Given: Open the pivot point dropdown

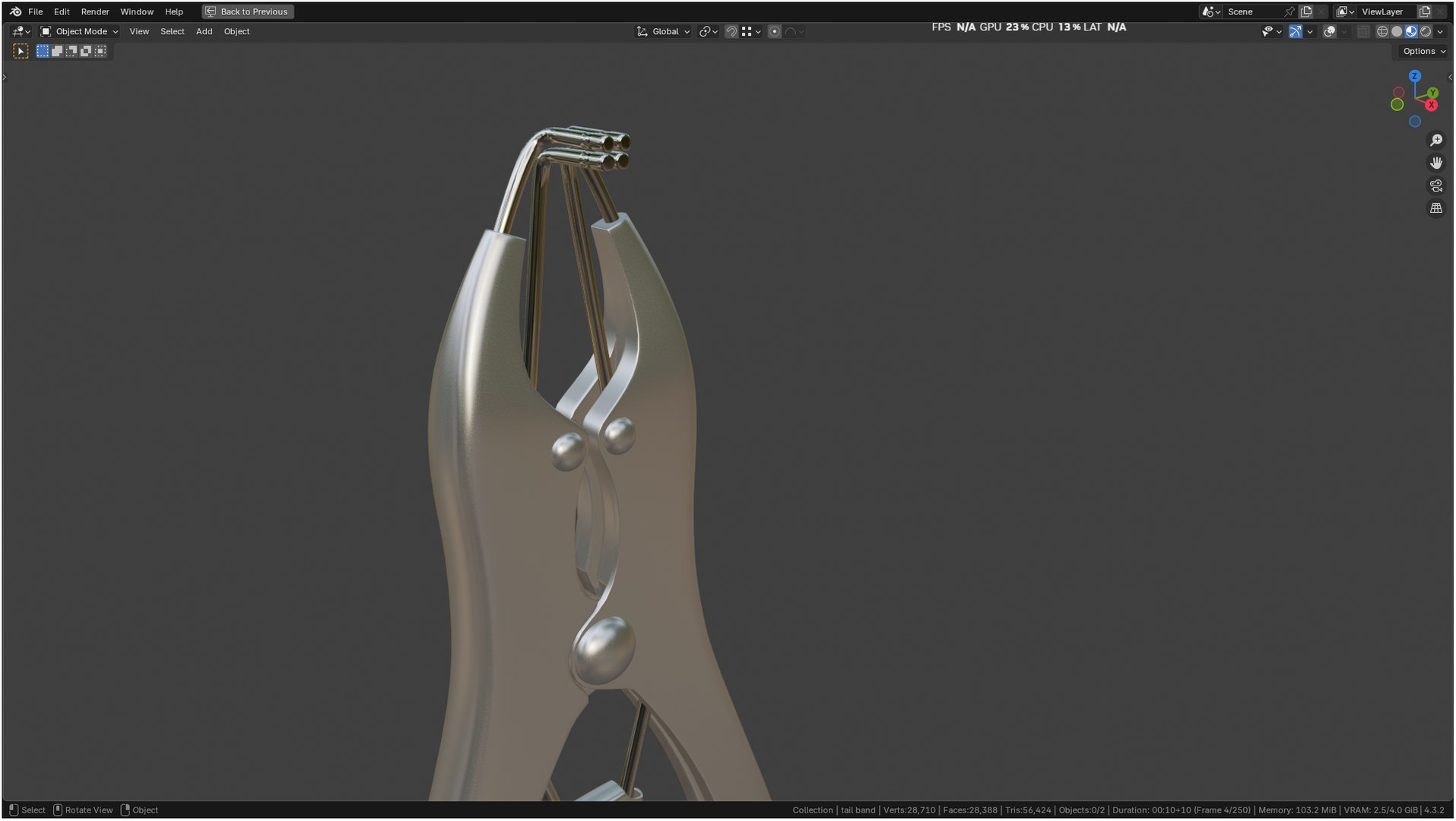Looking at the screenshot, I should click(709, 31).
